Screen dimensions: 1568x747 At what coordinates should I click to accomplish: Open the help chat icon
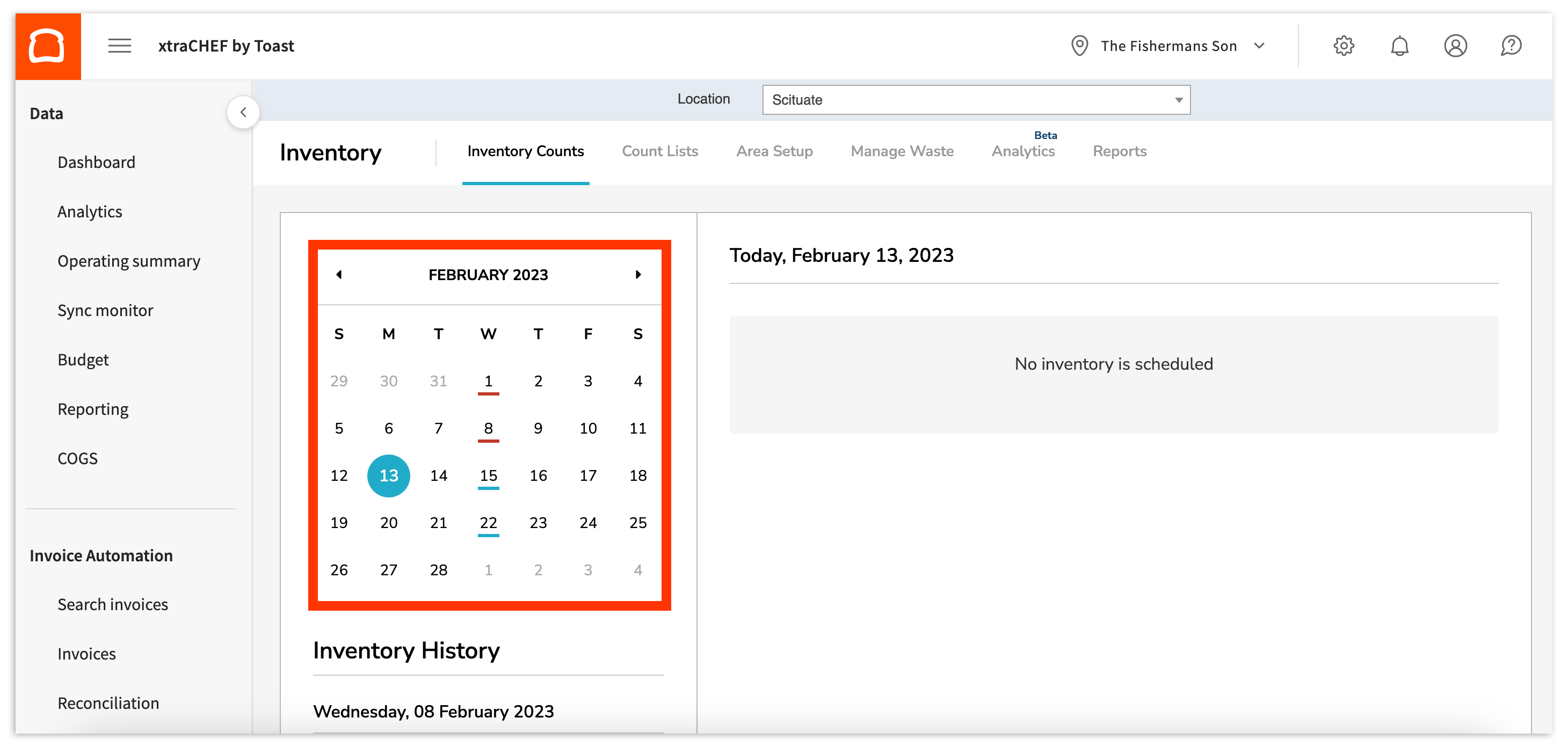[1511, 46]
